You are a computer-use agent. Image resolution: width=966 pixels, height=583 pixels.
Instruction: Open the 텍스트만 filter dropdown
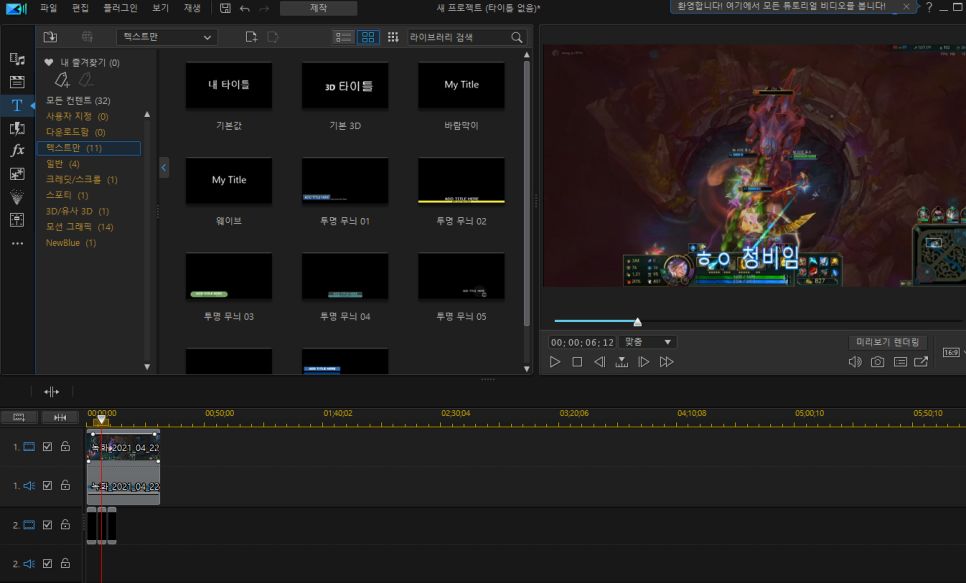[x=167, y=37]
